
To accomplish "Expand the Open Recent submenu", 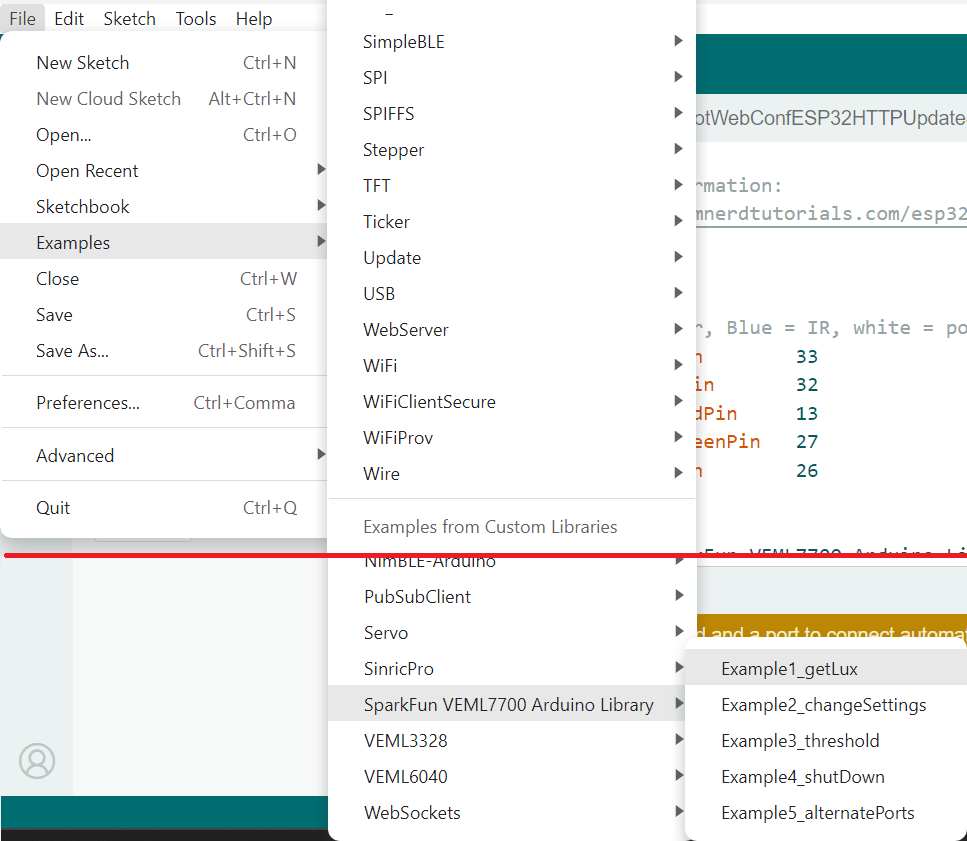I will 165,171.
